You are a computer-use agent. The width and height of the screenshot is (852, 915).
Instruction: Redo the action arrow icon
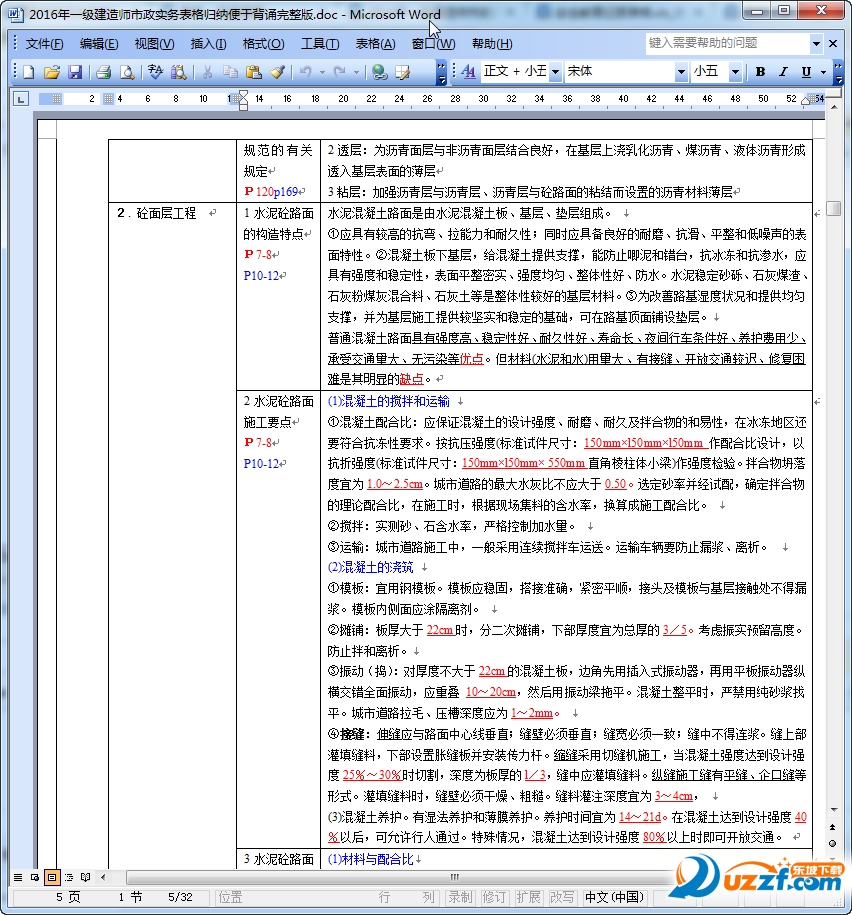coord(340,72)
